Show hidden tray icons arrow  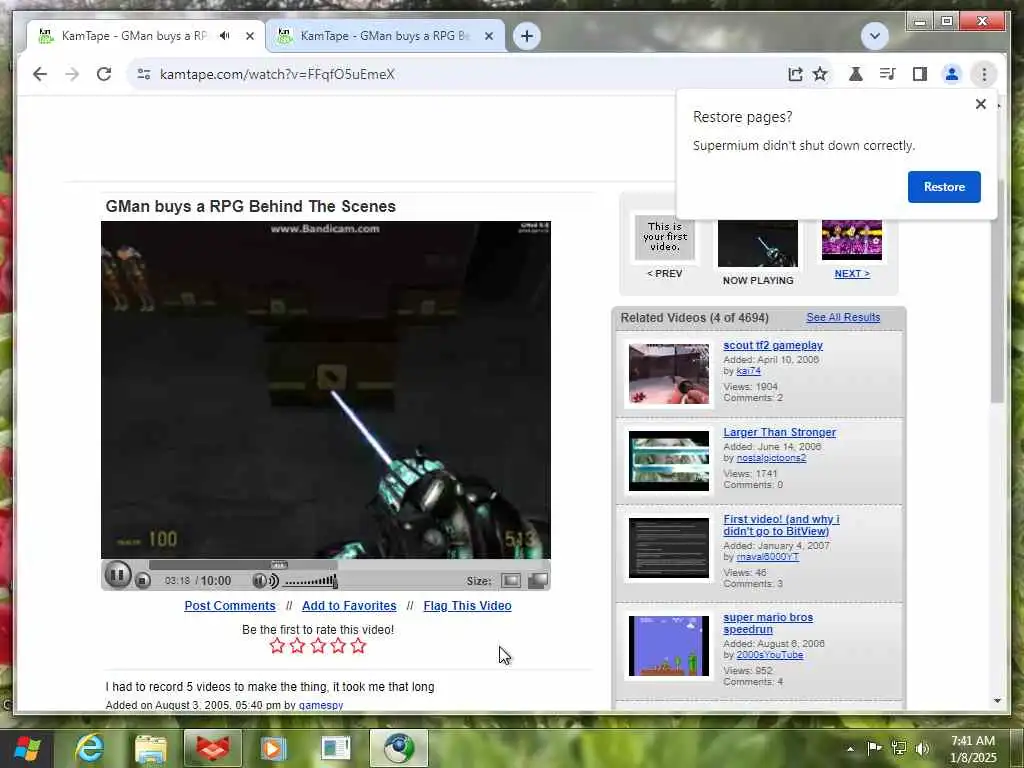(850, 748)
